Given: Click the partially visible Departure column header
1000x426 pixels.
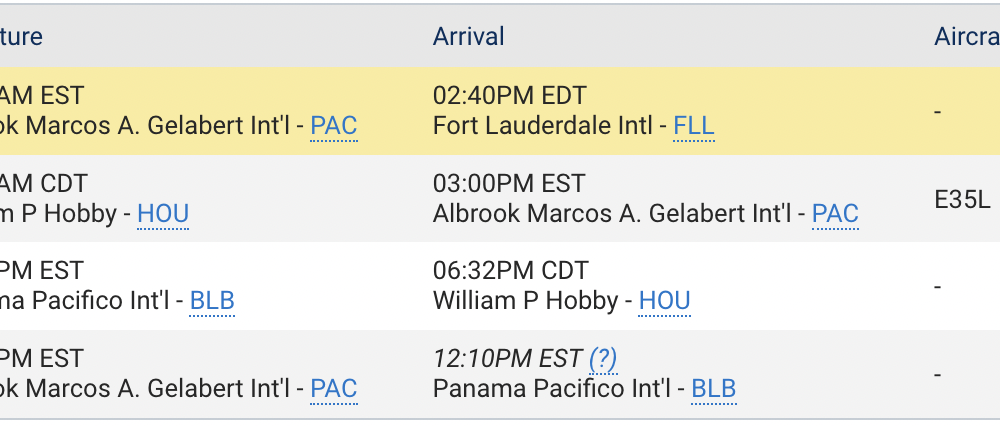Looking at the screenshot, I should (x=21, y=36).
